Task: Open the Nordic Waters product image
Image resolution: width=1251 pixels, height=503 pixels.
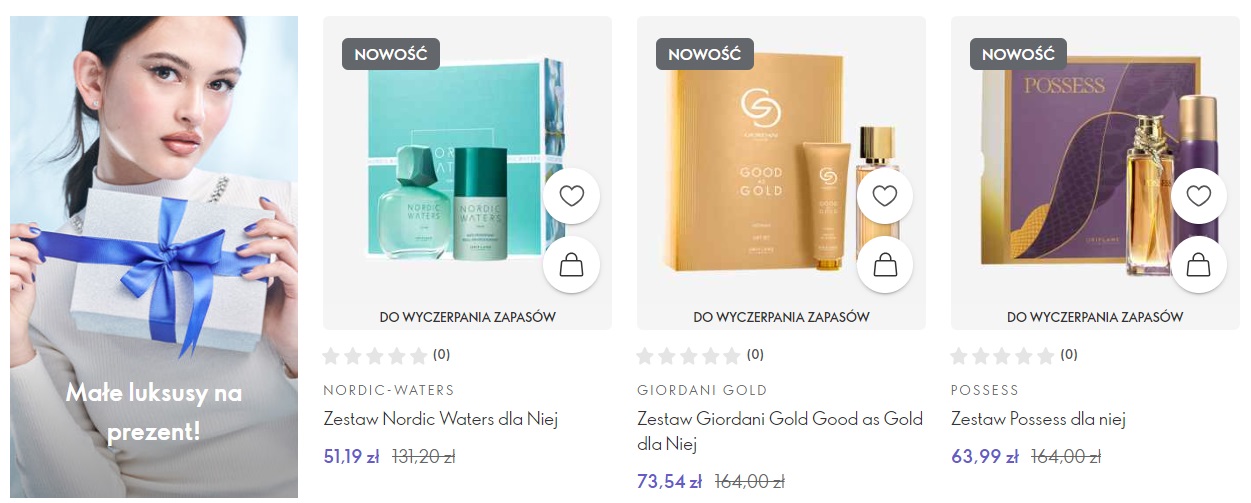Action: tap(467, 173)
